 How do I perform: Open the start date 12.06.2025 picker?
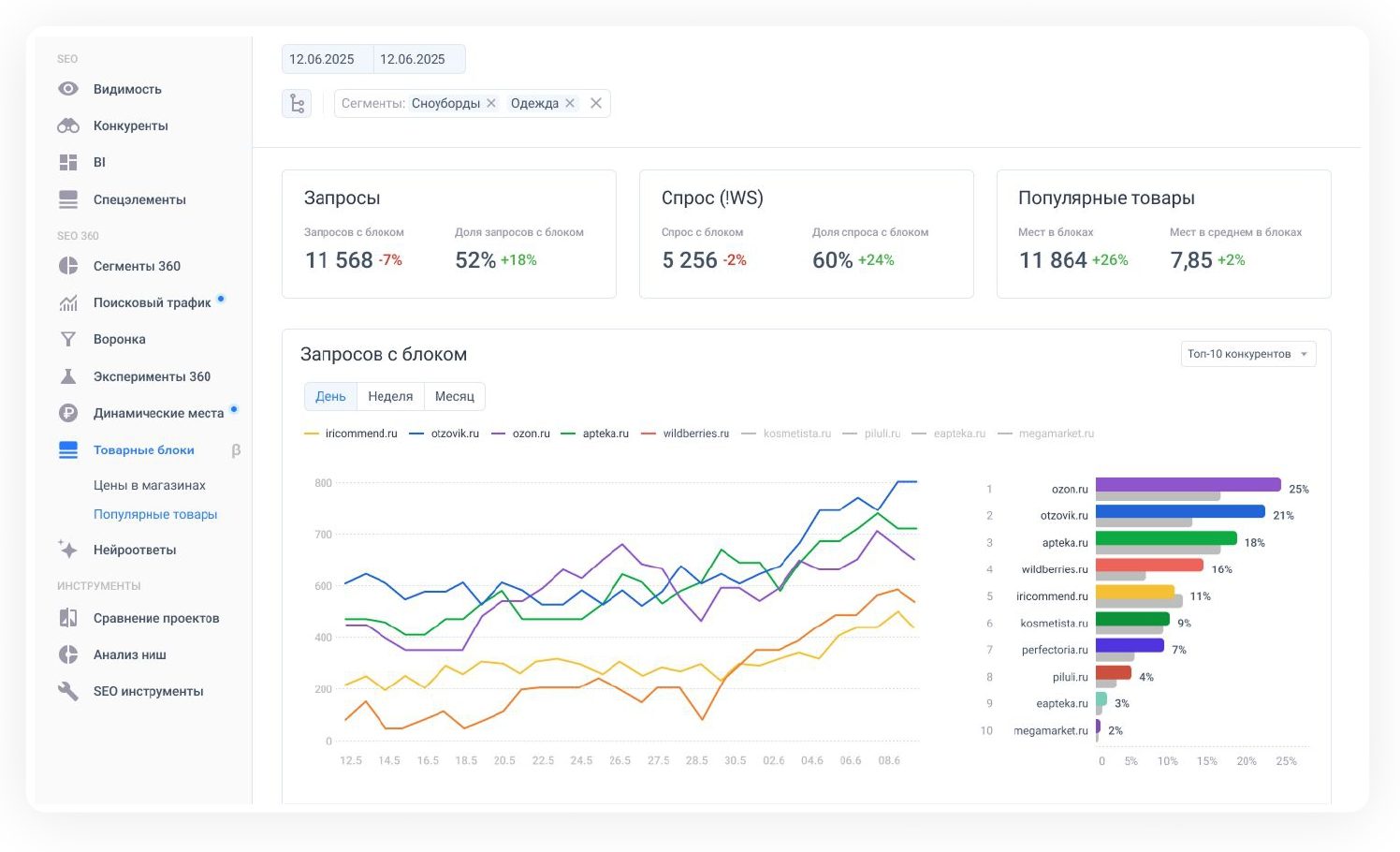pyautogui.click(x=322, y=59)
